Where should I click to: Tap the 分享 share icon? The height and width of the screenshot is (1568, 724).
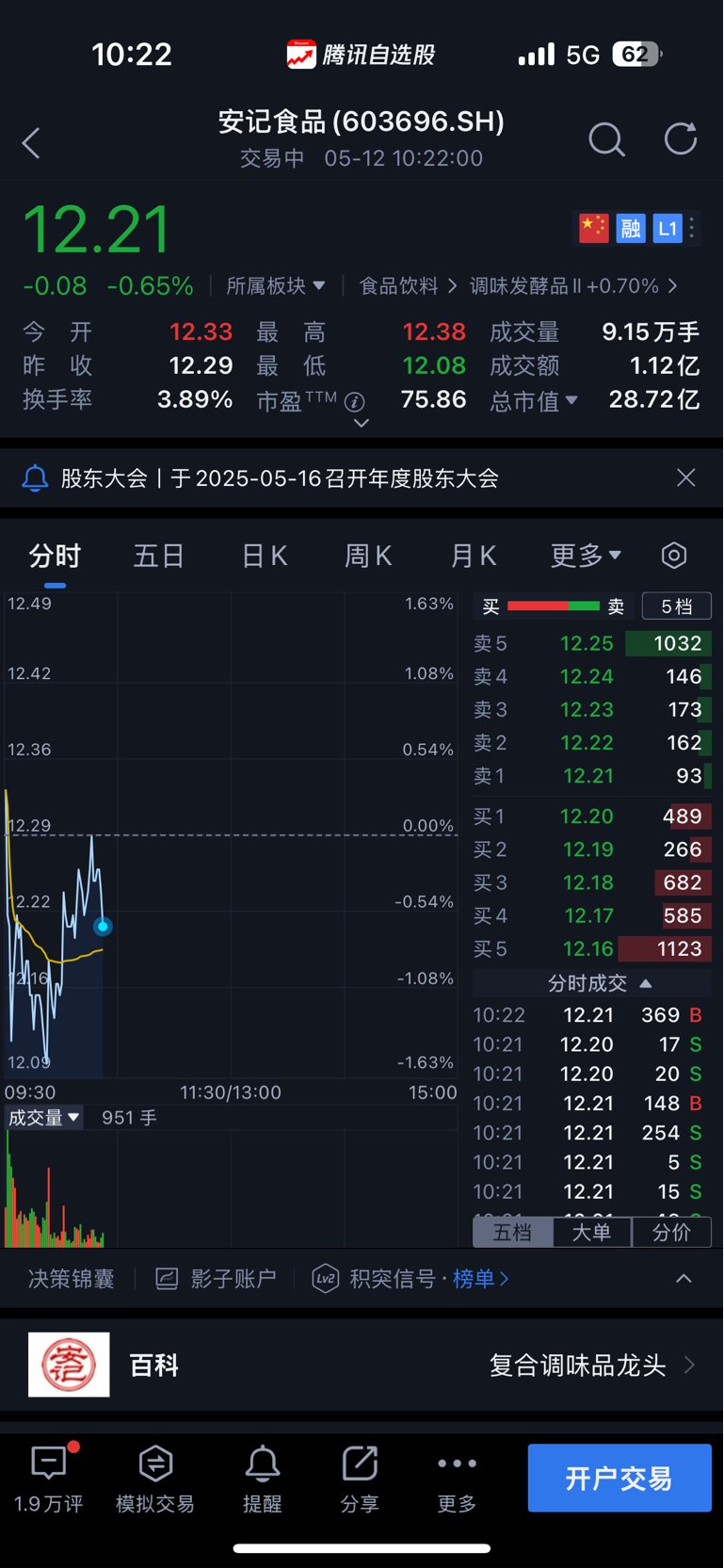click(360, 1477)
